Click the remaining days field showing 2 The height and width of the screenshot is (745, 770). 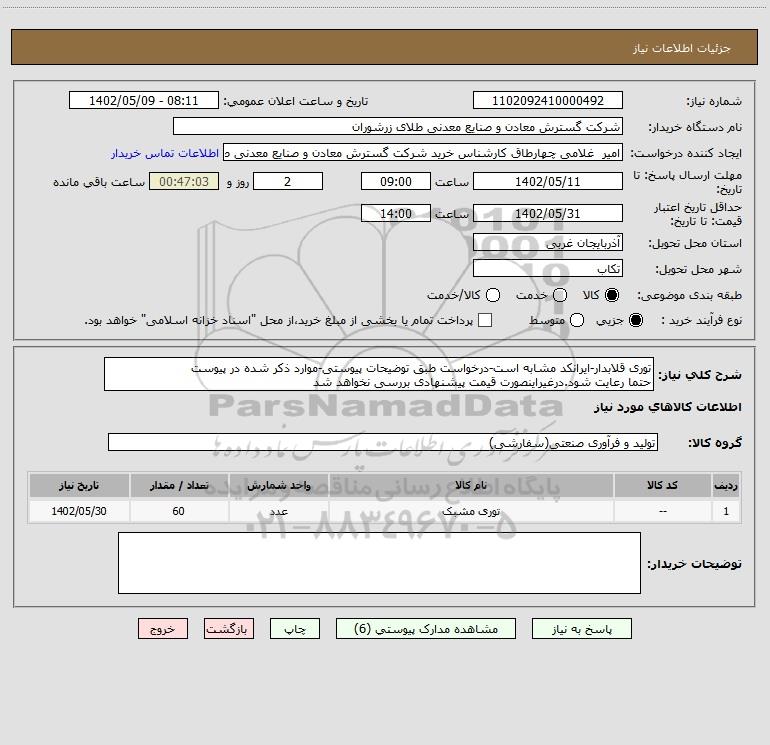[x=288, y=181]
